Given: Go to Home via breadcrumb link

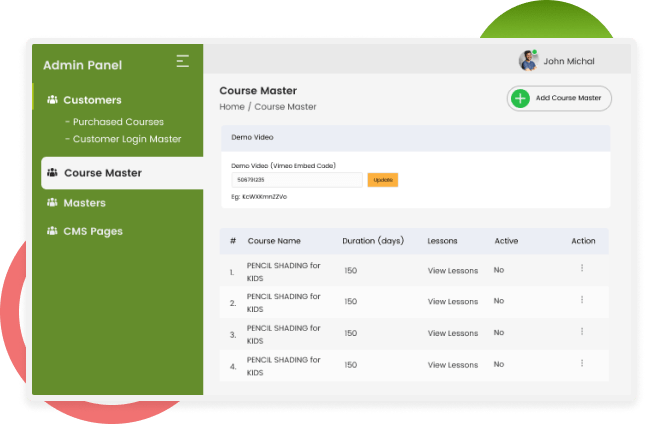Looking at the screenshot, I should click(x=232, y=107).
